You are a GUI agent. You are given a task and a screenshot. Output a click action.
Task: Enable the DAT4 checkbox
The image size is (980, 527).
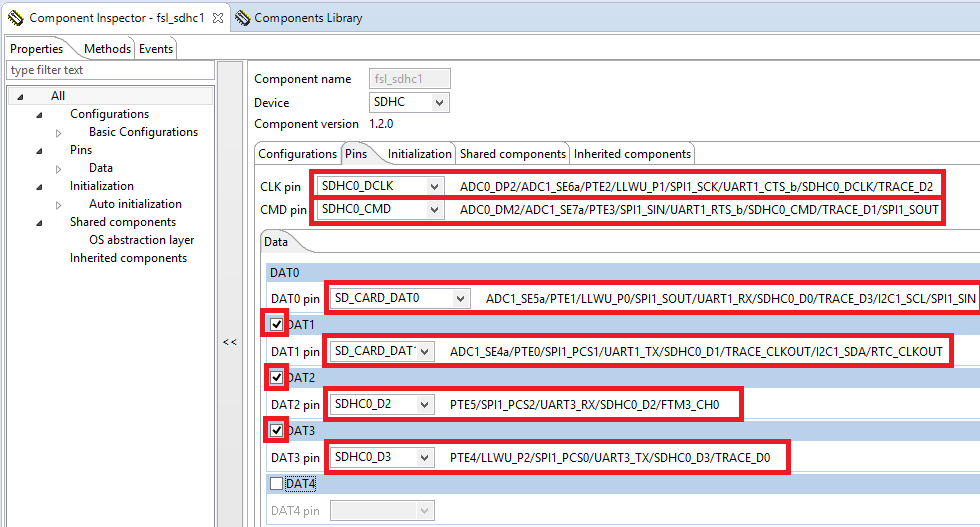[277, 484]
